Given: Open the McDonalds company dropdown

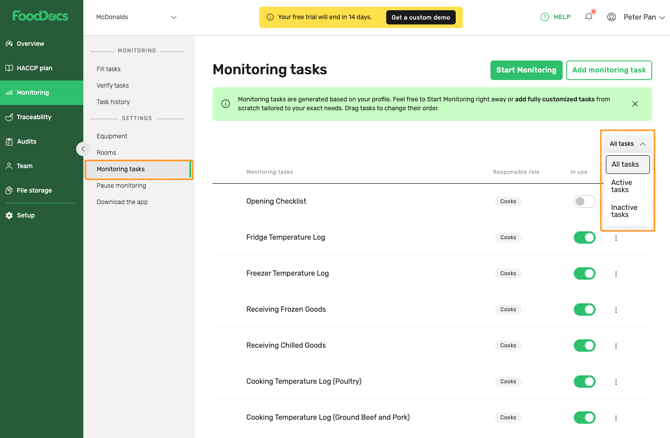Looking at the screenshot, I should click(136, 17).
